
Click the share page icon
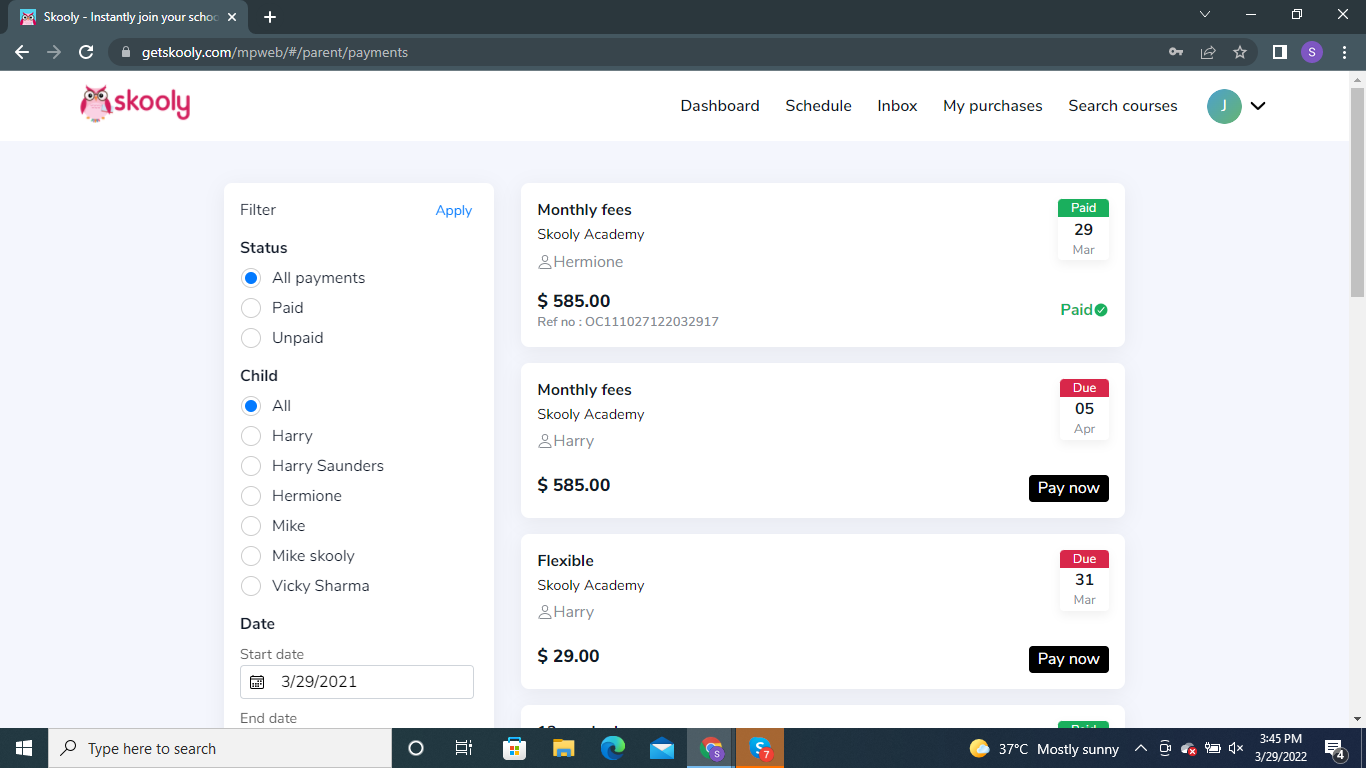[1208, 52]
